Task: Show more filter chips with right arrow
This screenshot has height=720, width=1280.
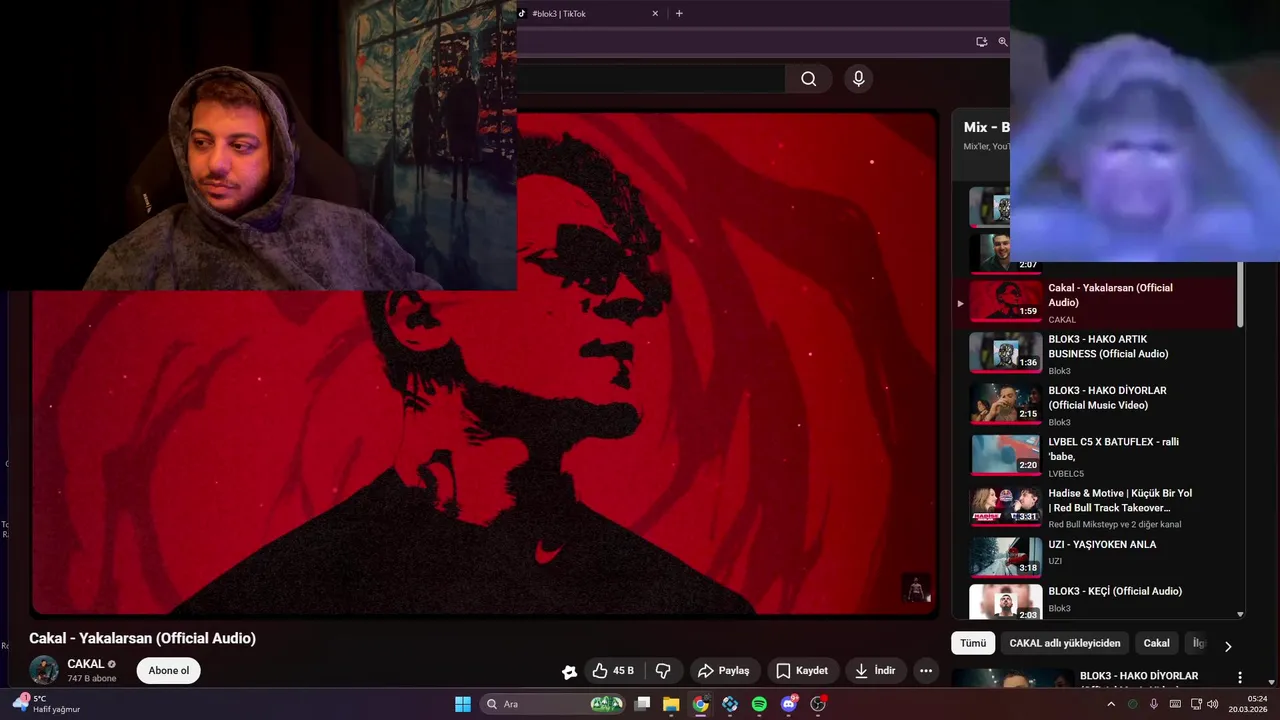Action: pos(1228,646)
